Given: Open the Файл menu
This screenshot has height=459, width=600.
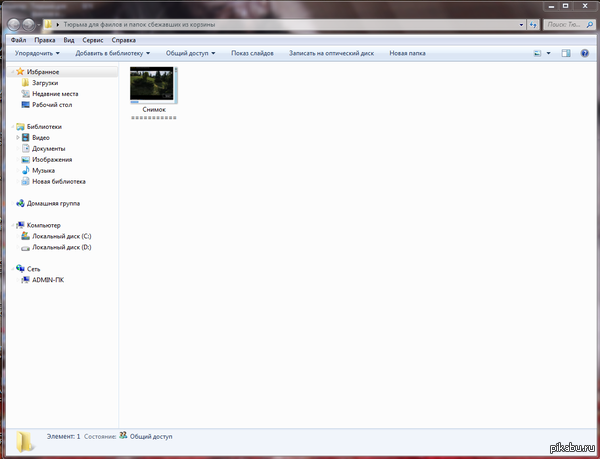Looking at the screenshot, I should coord(18,40).
